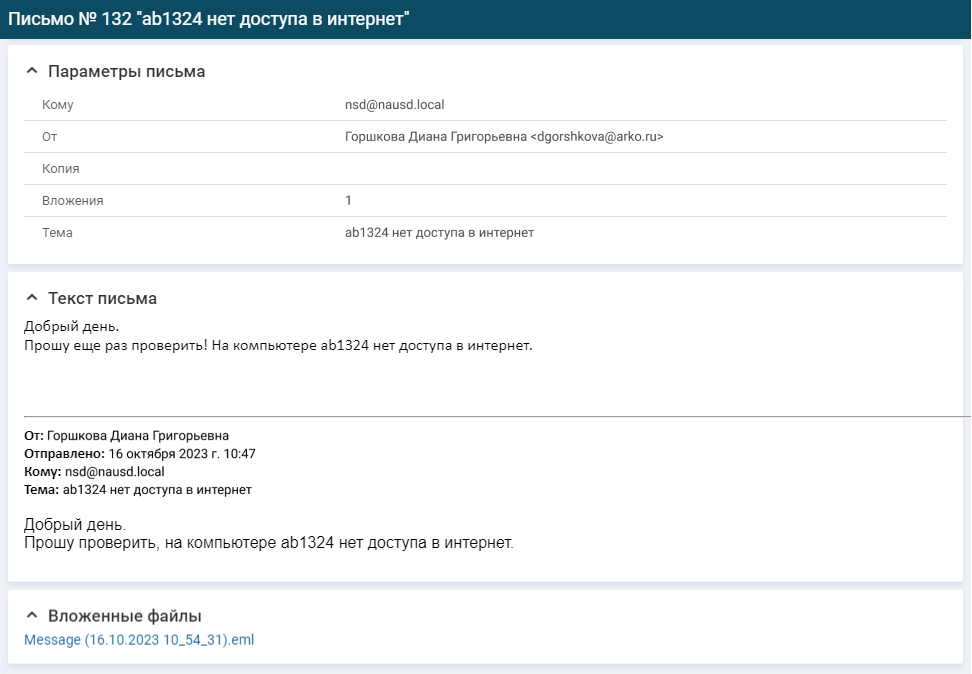972x674 pixels.
Task: Open attachment Message (16.10.2023 10_54_31).eml
Action: [x=139, y=640]
